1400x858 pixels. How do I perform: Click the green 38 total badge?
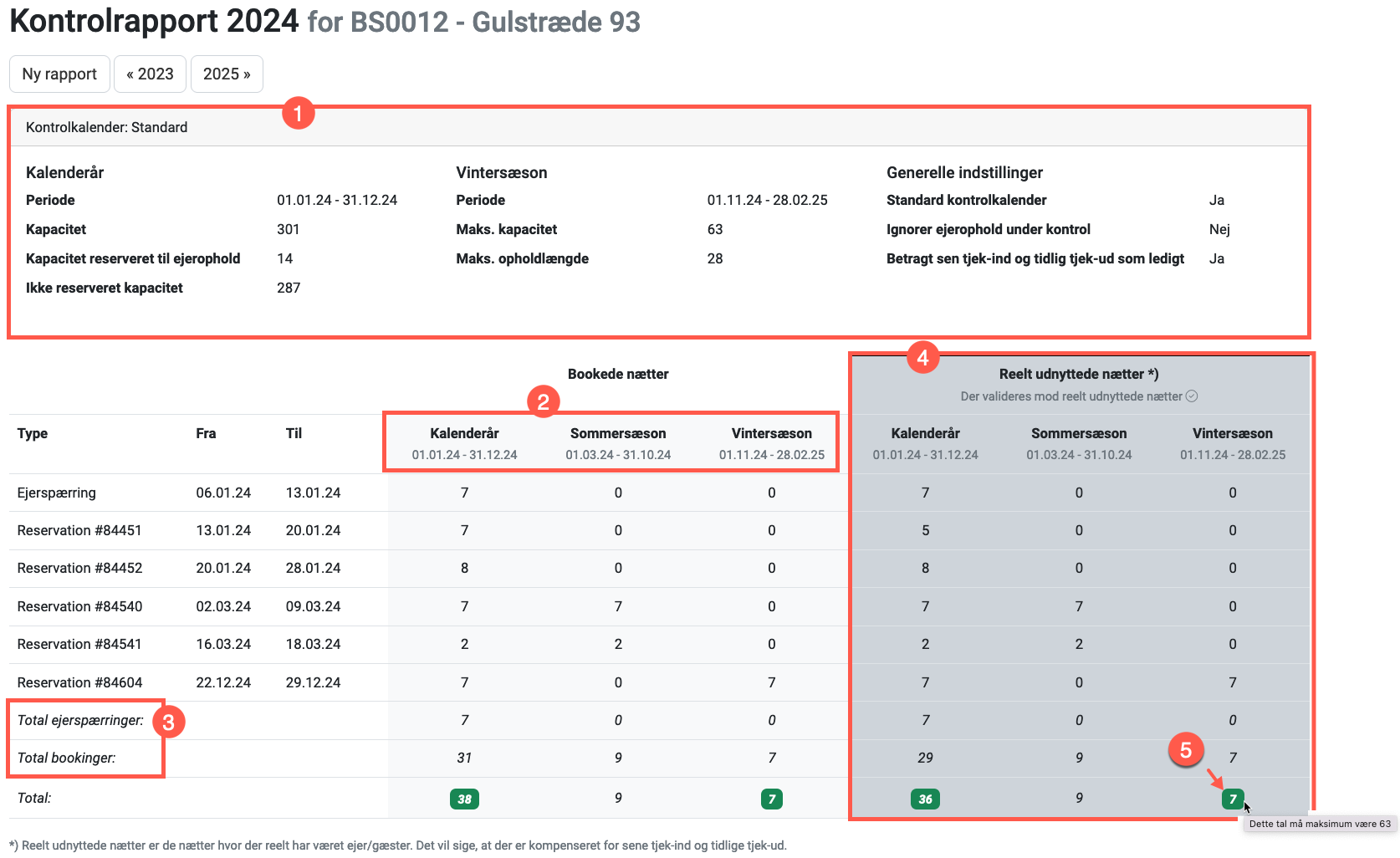click(464, 799)
